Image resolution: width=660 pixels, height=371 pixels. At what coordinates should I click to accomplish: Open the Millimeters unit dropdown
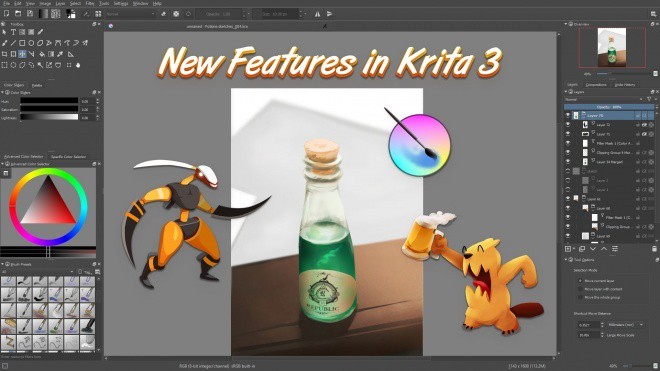click(625, 325)
